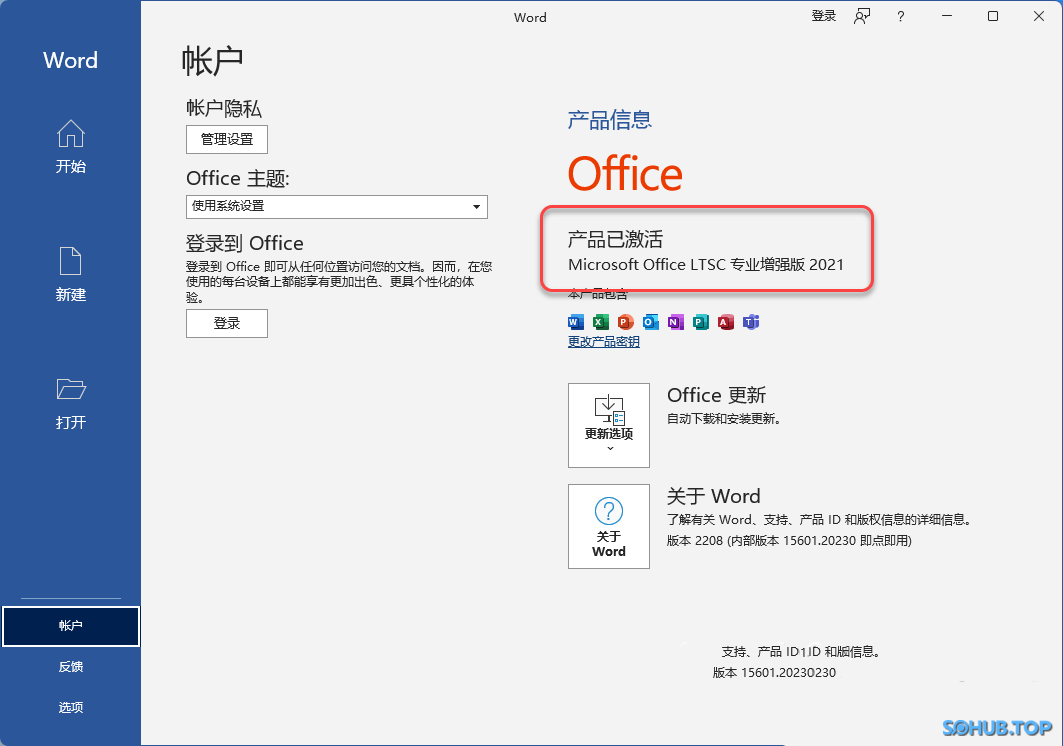The image size is (1063, 746).
Task: Click the large 帐户 page heading
Action: [212, 61]
